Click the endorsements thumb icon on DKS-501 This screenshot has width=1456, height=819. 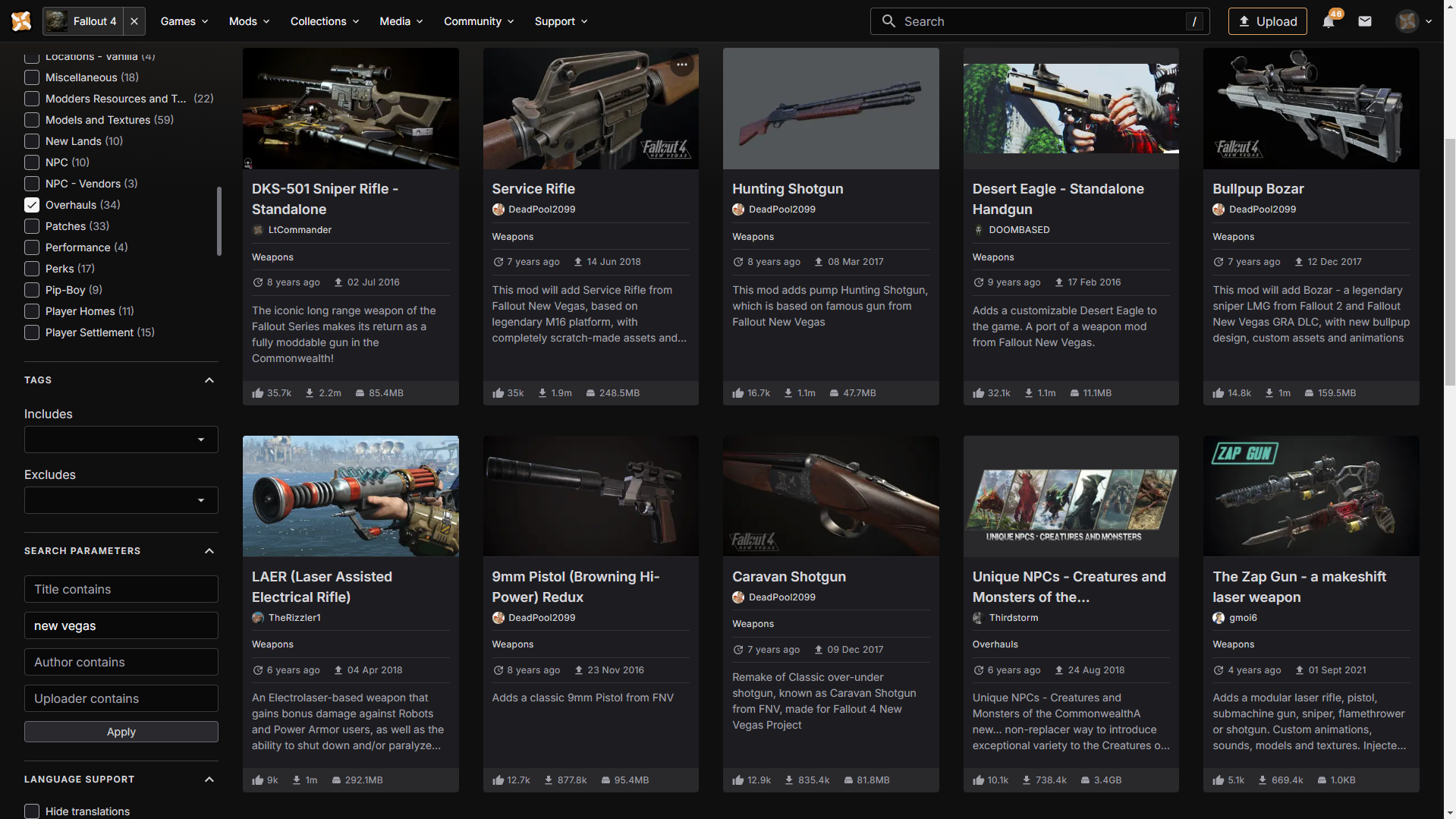[258, 393]
